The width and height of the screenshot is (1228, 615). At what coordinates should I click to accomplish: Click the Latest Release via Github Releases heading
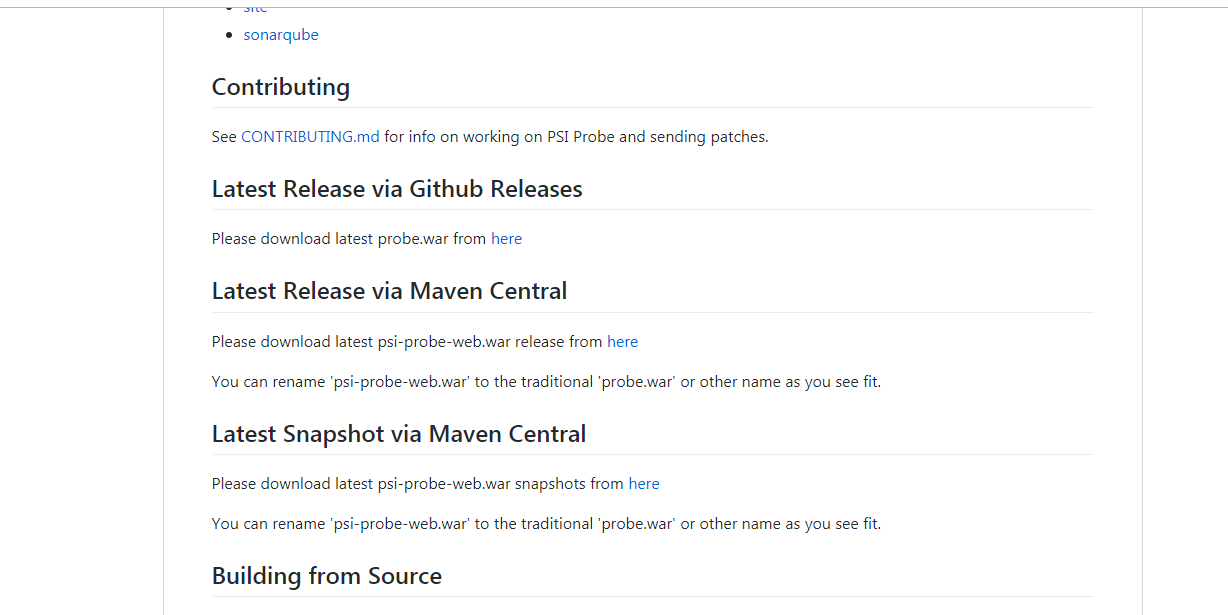point(397,190)
